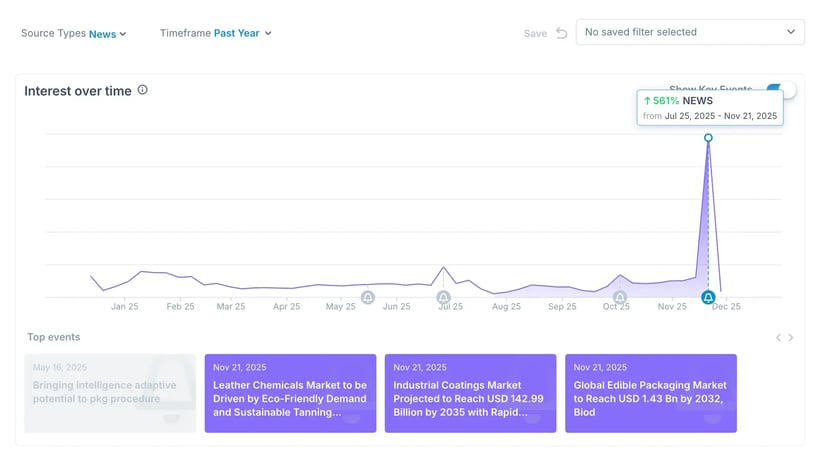Go to previous top events with left arrow

pos(778,338)
